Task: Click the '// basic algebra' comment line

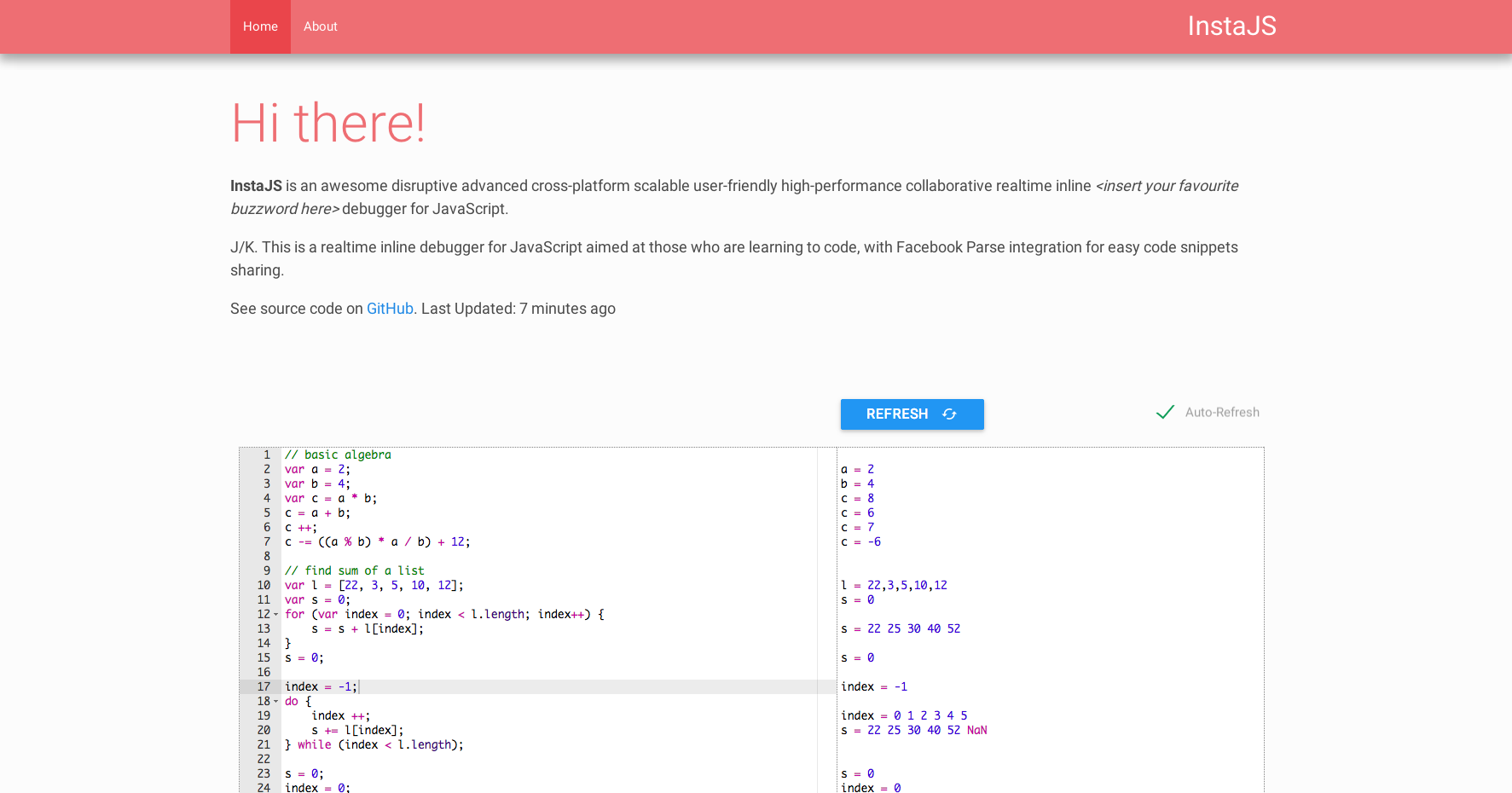Action: click(x=338, y=455)
